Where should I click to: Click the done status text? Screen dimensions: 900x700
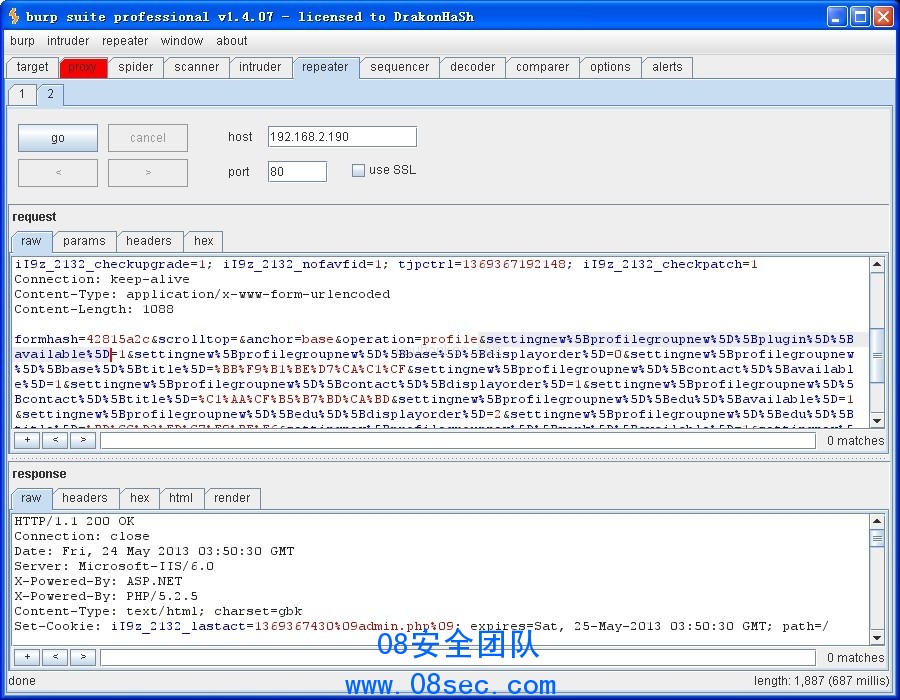(22, 681)
